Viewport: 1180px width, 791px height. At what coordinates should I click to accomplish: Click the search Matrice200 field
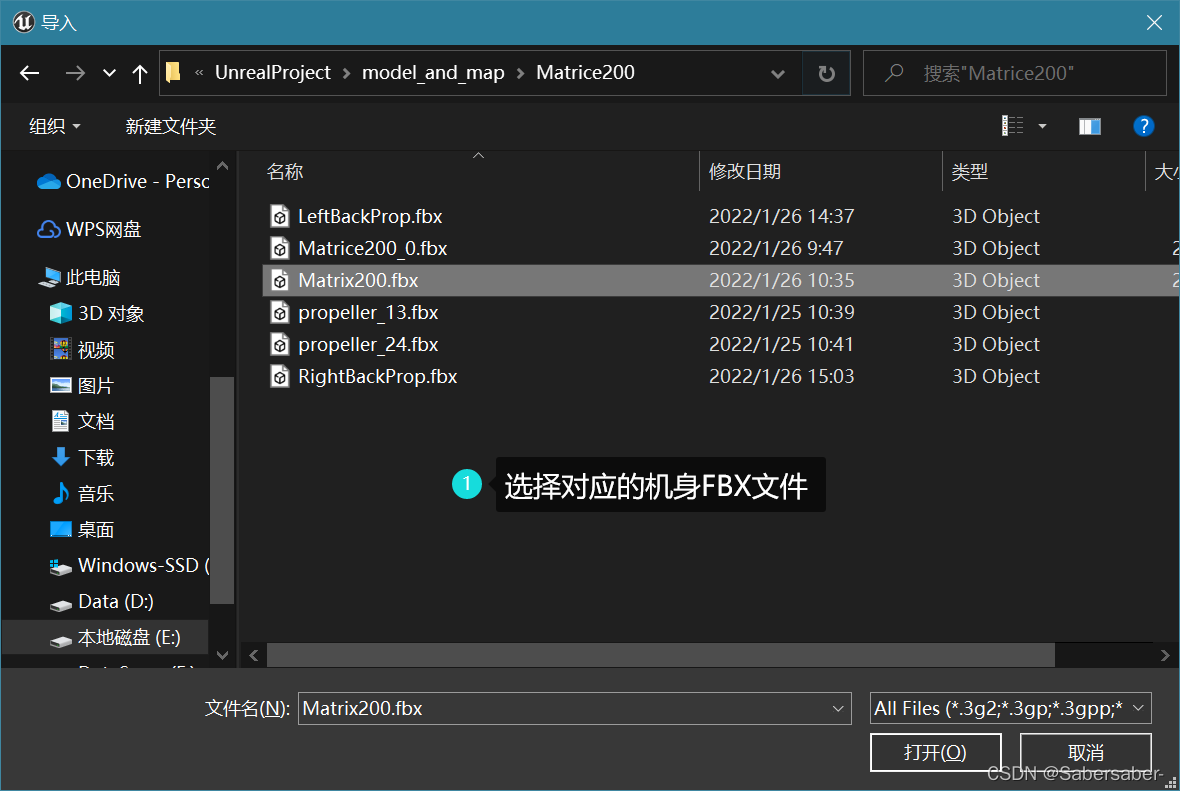coord(1014,73)
